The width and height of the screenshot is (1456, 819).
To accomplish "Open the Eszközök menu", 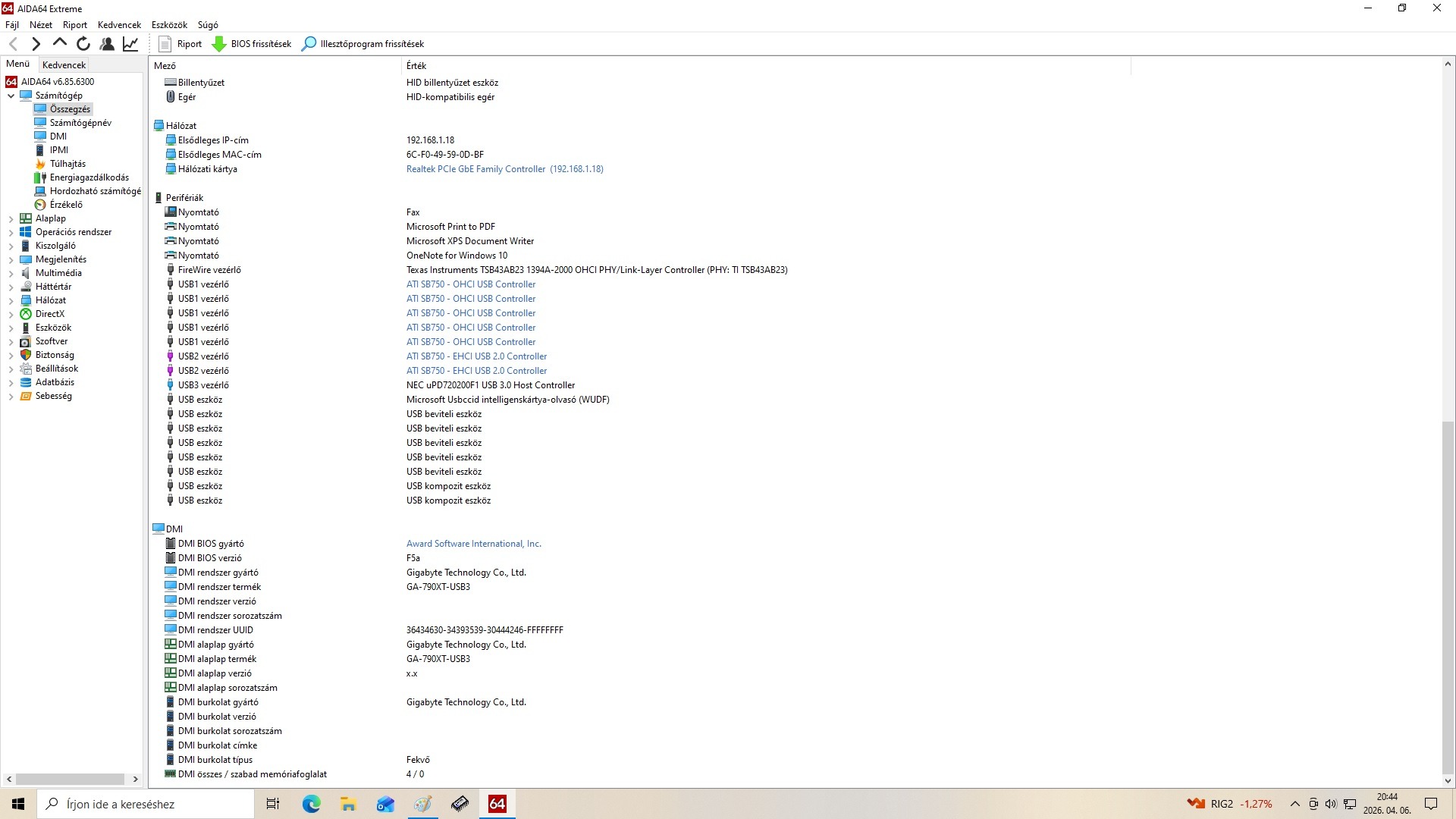I will [x=169, y=25].
